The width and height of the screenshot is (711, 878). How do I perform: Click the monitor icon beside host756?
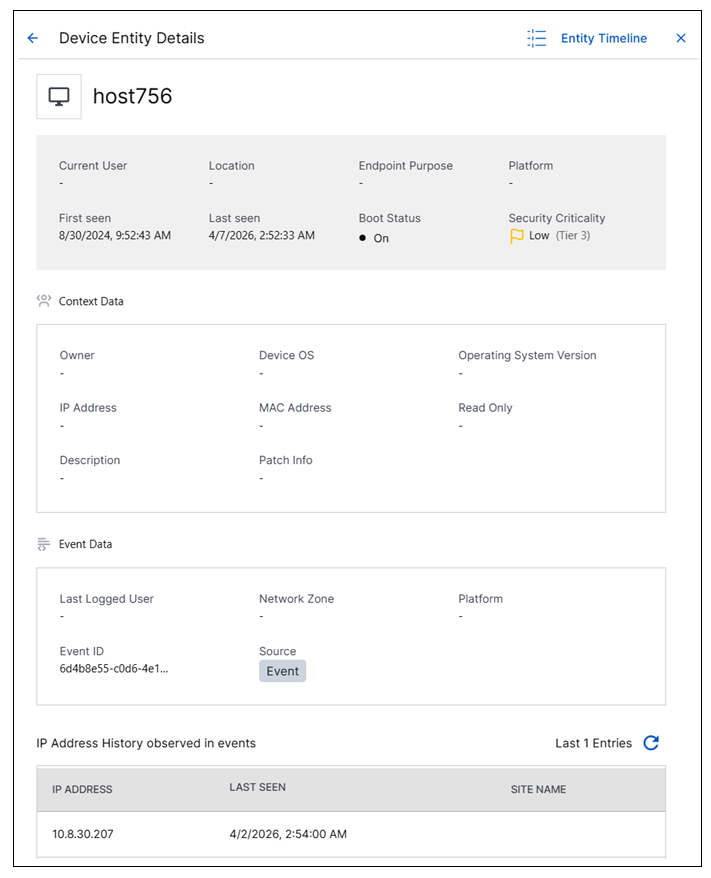coord(58,96)
